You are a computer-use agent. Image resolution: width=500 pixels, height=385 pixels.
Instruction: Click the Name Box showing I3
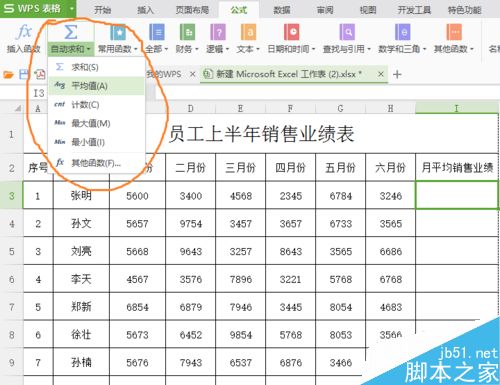tap(39, 93)
